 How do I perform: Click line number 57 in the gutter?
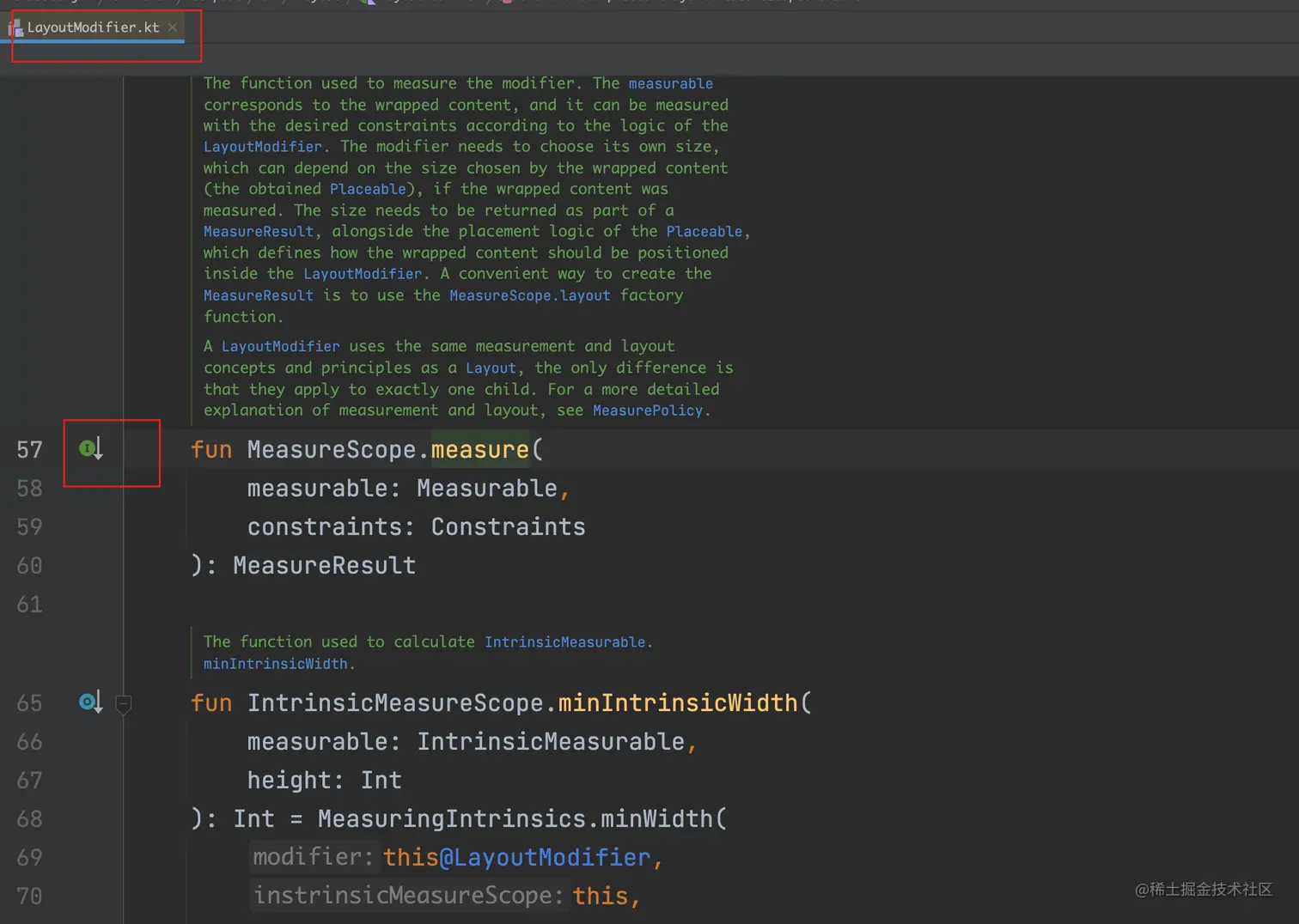click(29, 450)
